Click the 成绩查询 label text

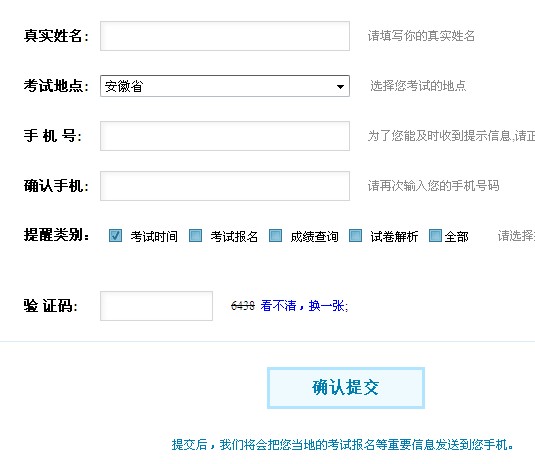[314, 236]
